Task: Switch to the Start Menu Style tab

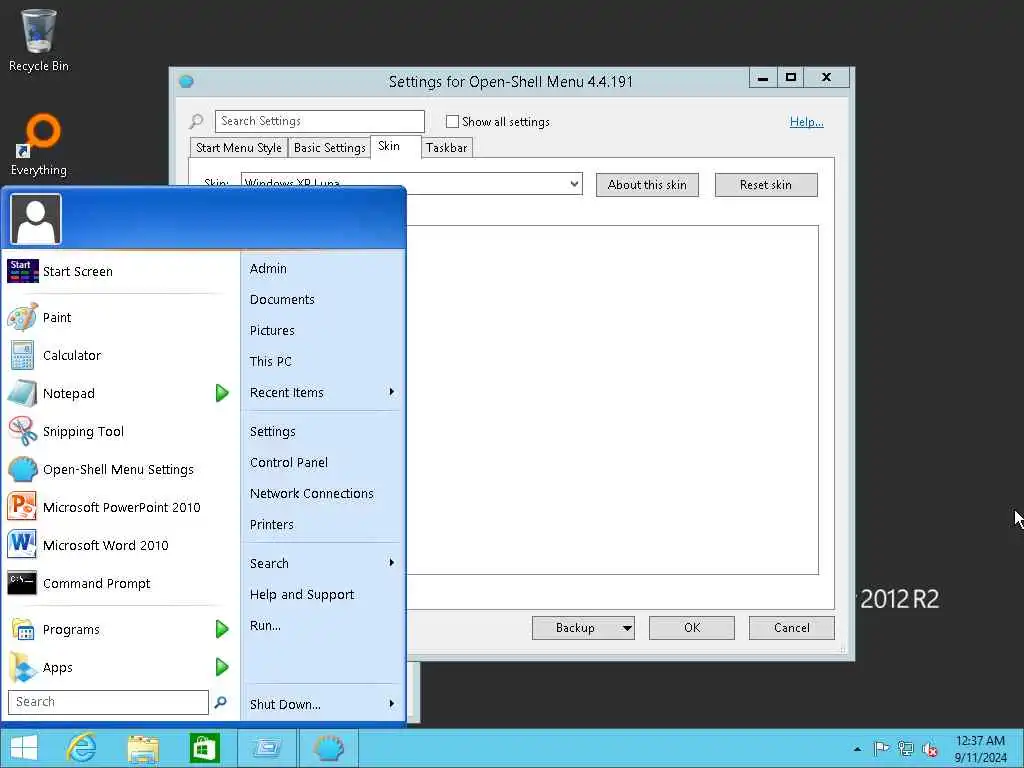Action: 238,148
